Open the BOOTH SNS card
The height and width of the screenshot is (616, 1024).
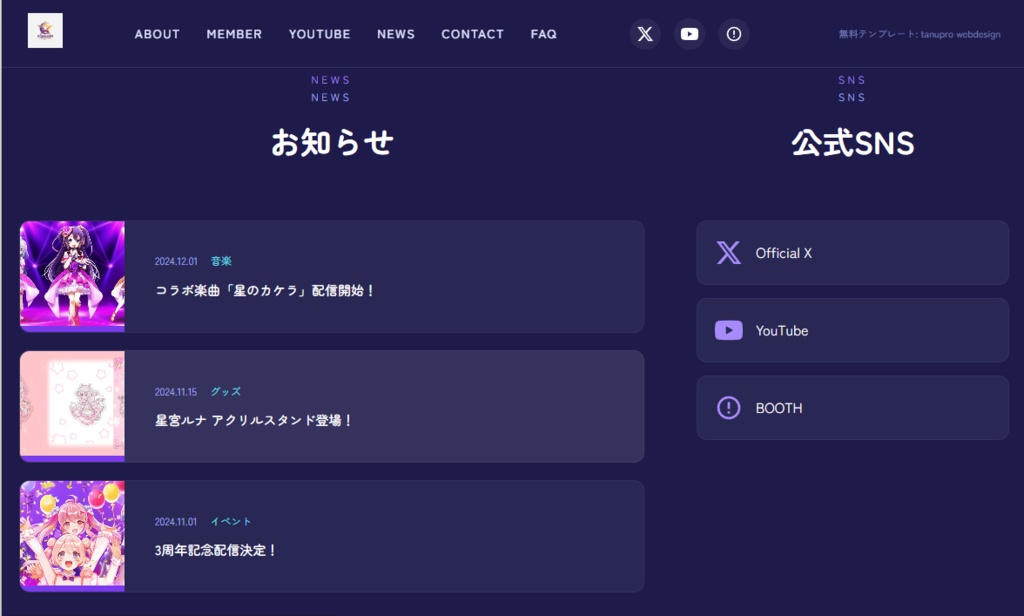pos(852,407)
